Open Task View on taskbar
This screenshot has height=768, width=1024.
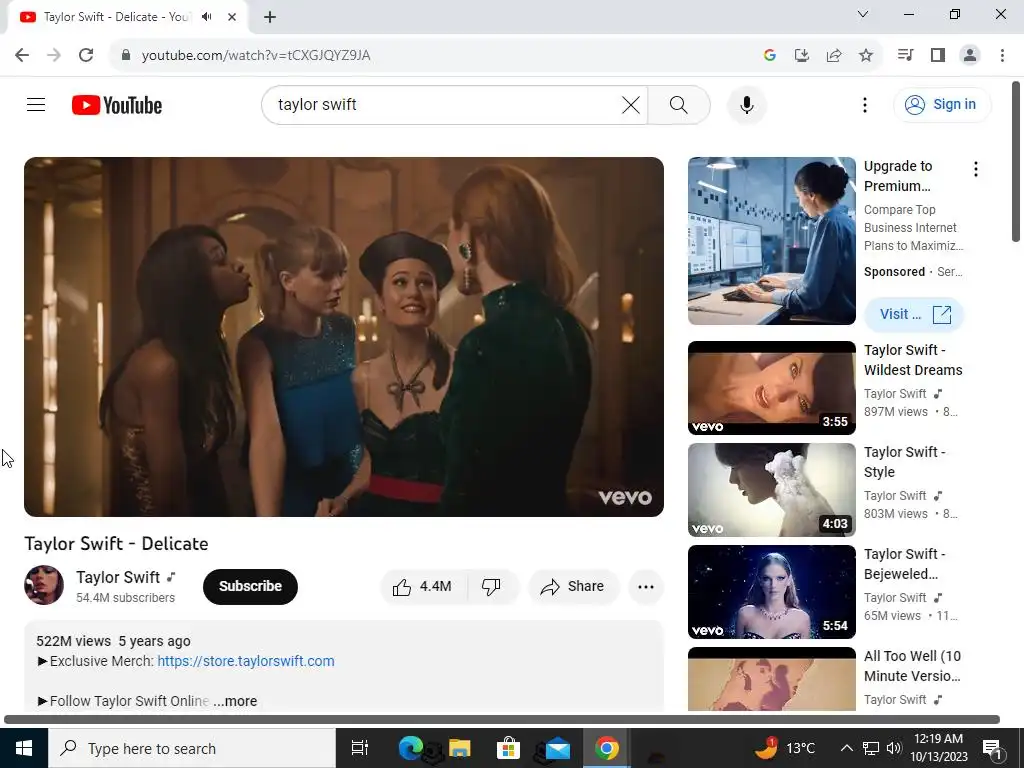(x=359, y=748)
